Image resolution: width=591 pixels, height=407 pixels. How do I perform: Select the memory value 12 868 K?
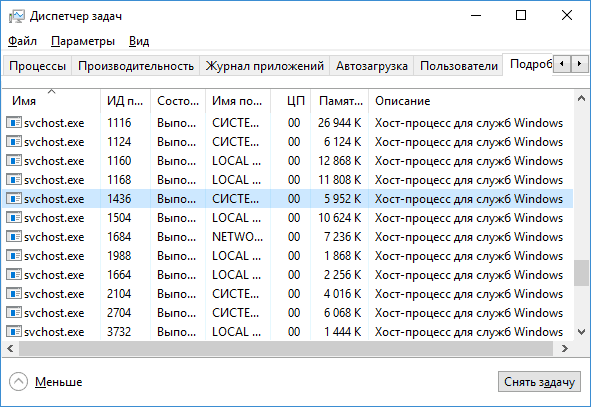pos(339,161)
